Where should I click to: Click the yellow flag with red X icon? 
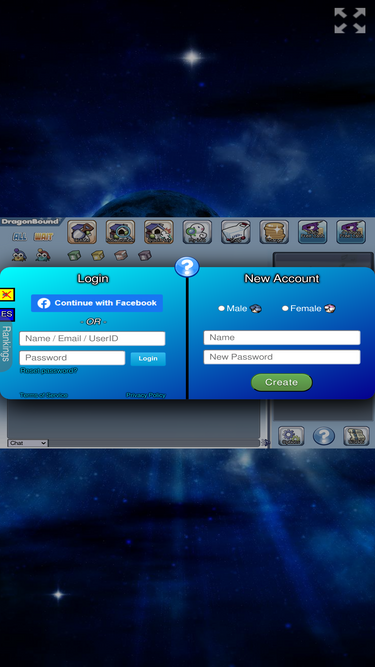tap(7, 294)
